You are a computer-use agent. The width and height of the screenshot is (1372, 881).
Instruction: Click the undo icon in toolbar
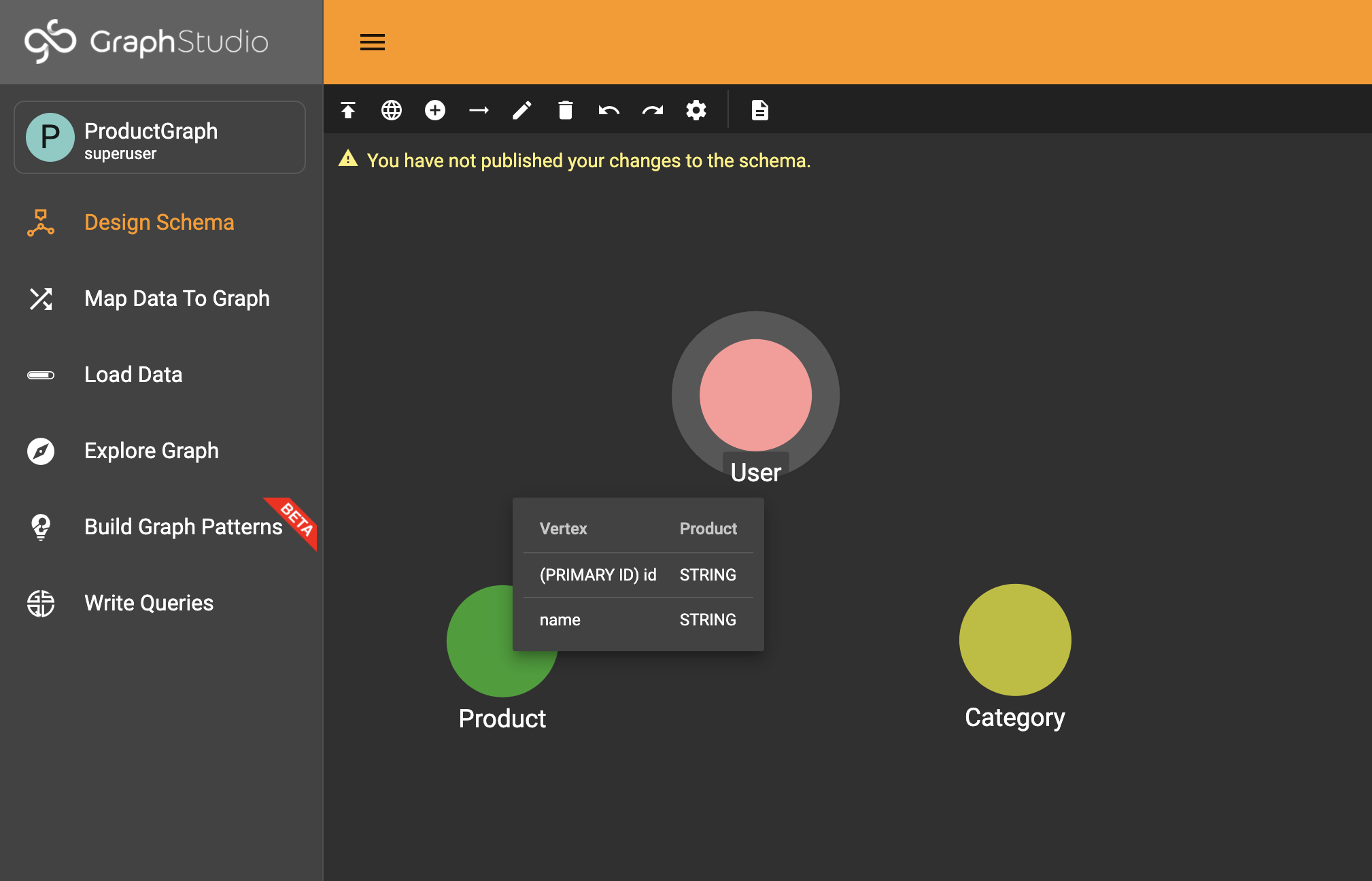point(608,110)
